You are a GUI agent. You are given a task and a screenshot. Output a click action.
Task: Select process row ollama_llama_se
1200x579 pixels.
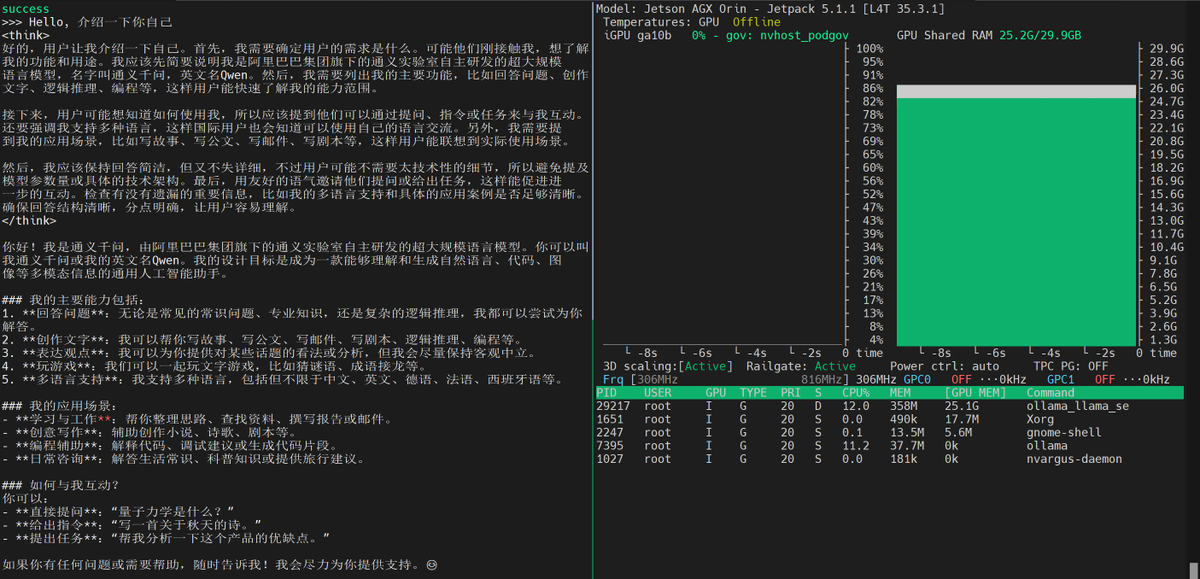tap(889, 406)
